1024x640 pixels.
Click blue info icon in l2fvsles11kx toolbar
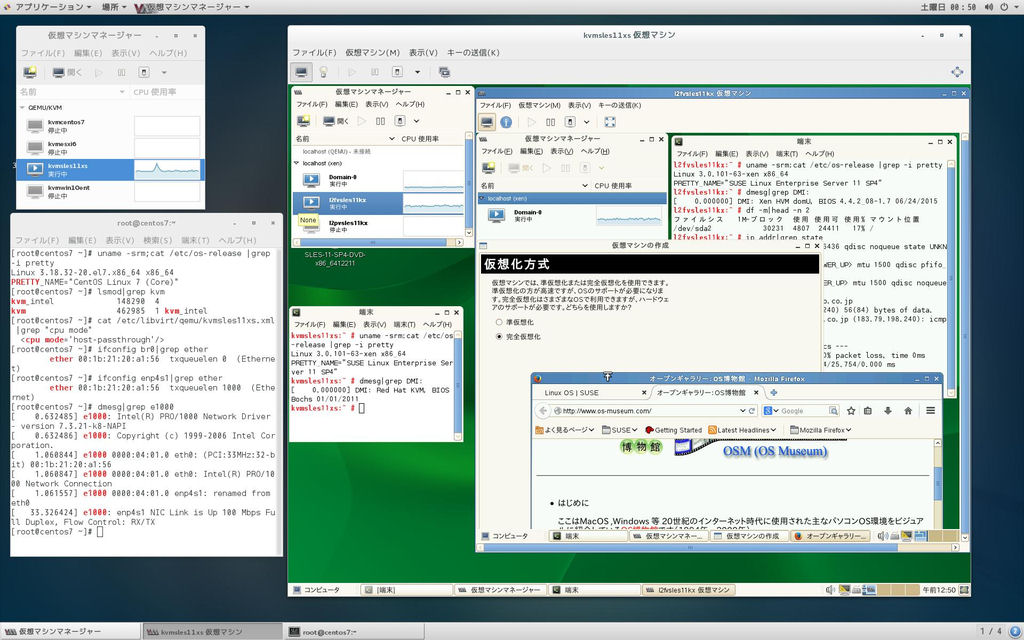click(506, 122)
